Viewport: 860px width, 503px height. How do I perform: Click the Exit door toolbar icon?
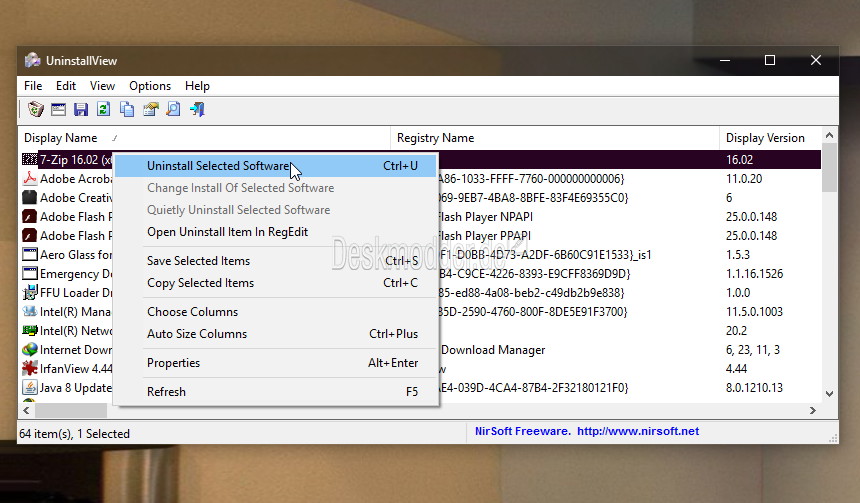pyautogui.click(x=197, y=109)
